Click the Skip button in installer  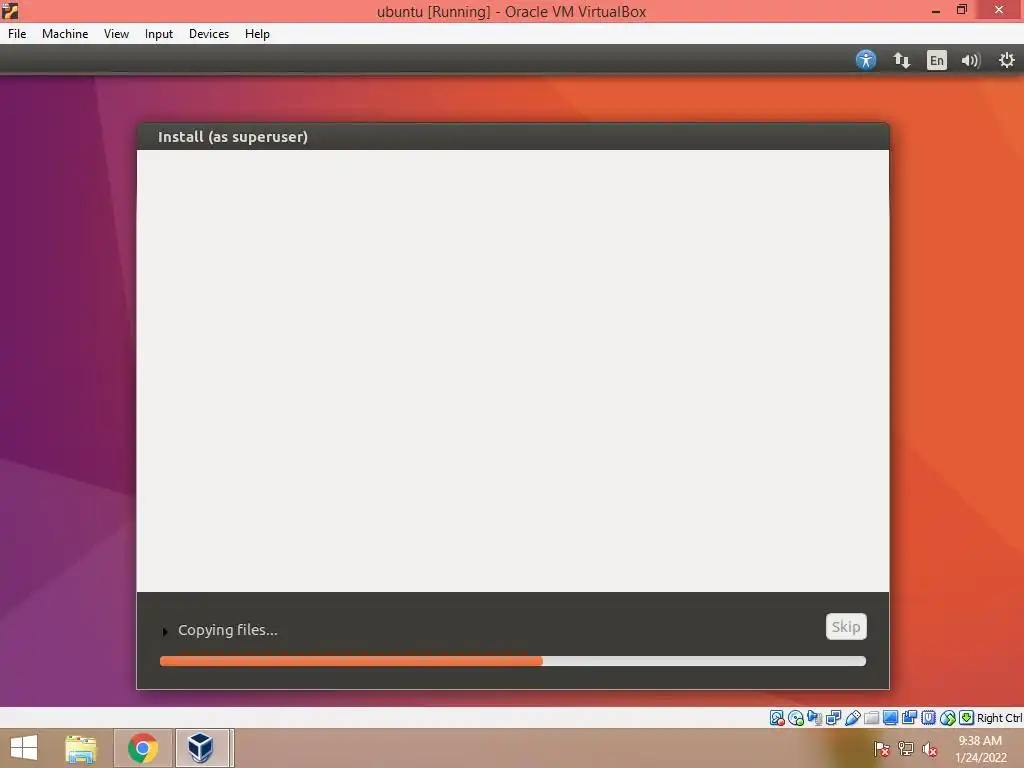click(846, 626)
